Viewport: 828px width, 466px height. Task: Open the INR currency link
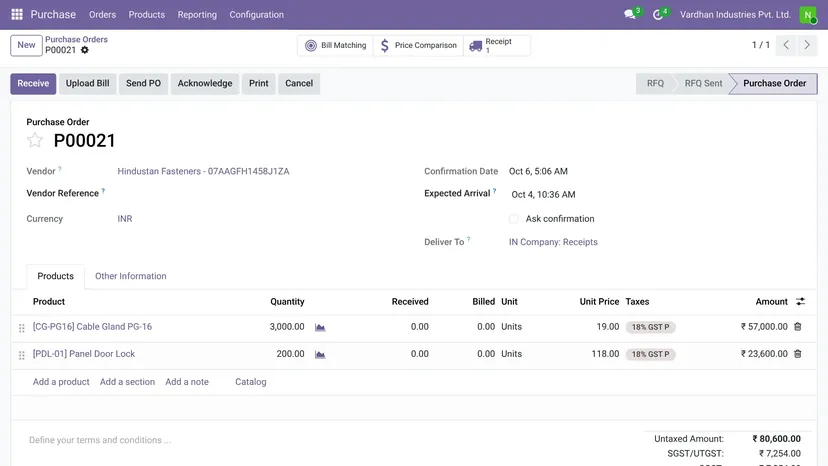125,219
